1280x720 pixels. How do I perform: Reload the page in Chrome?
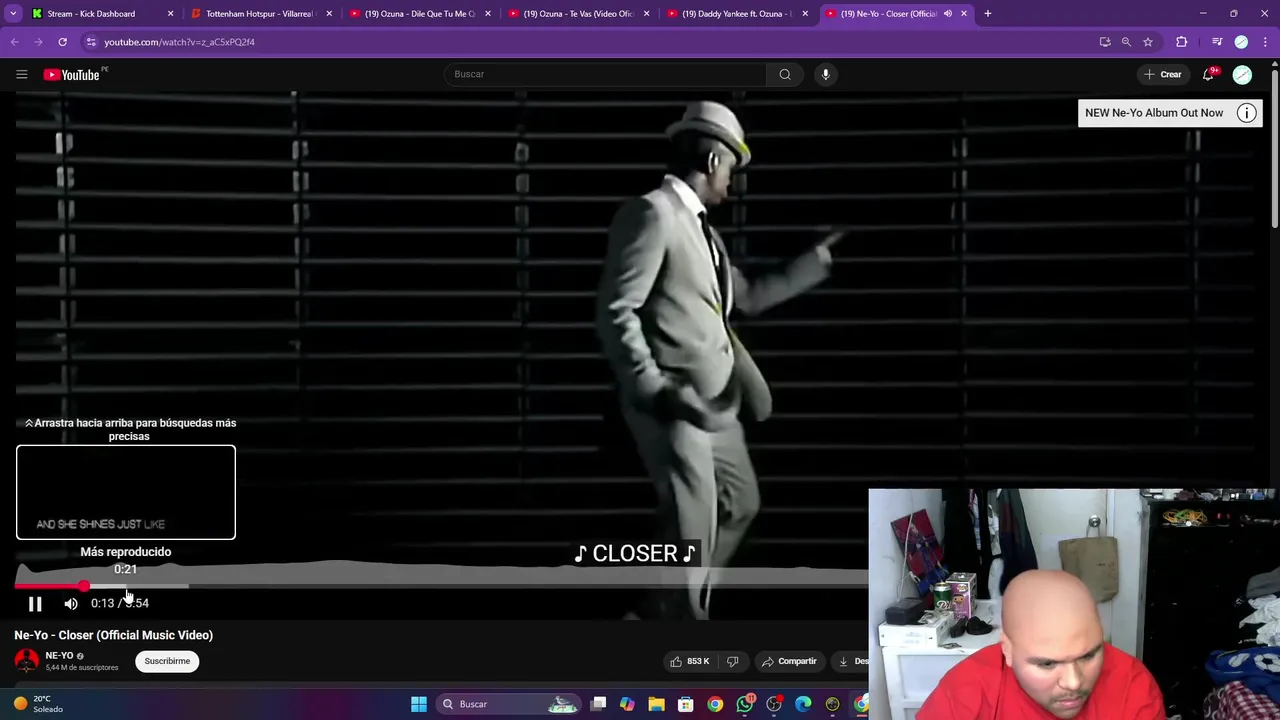(62, 42)
